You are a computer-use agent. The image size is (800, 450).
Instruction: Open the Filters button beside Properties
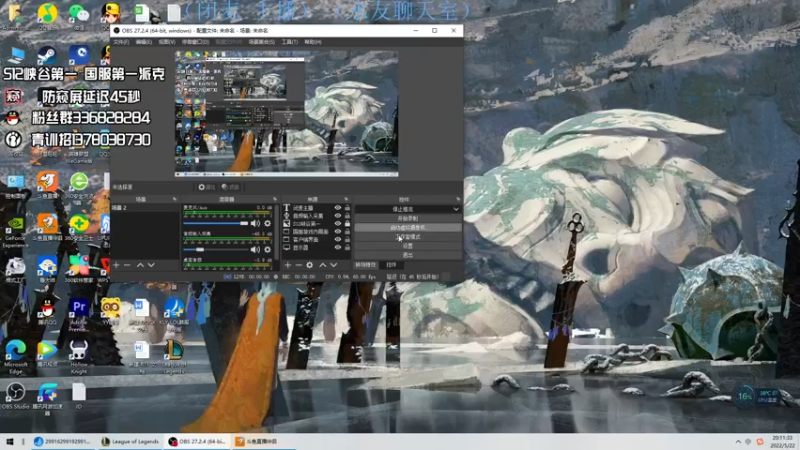point(231,187)
